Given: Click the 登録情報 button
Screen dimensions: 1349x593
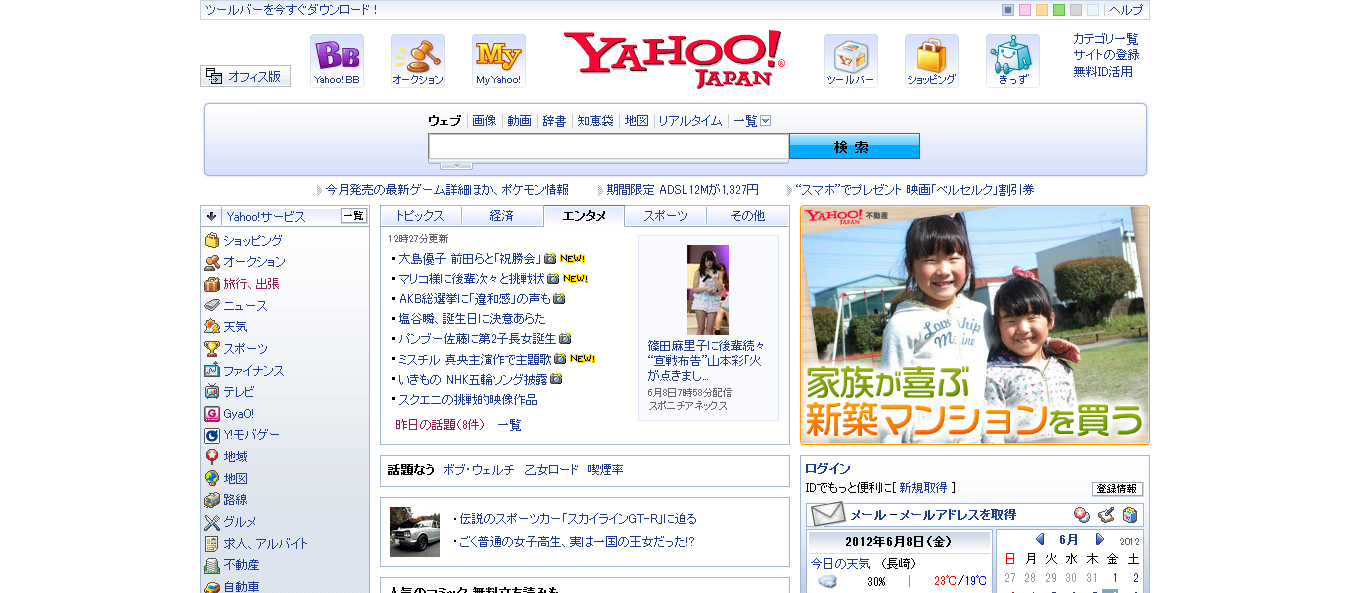Looking at the screenshot, I should point(1117,489).
